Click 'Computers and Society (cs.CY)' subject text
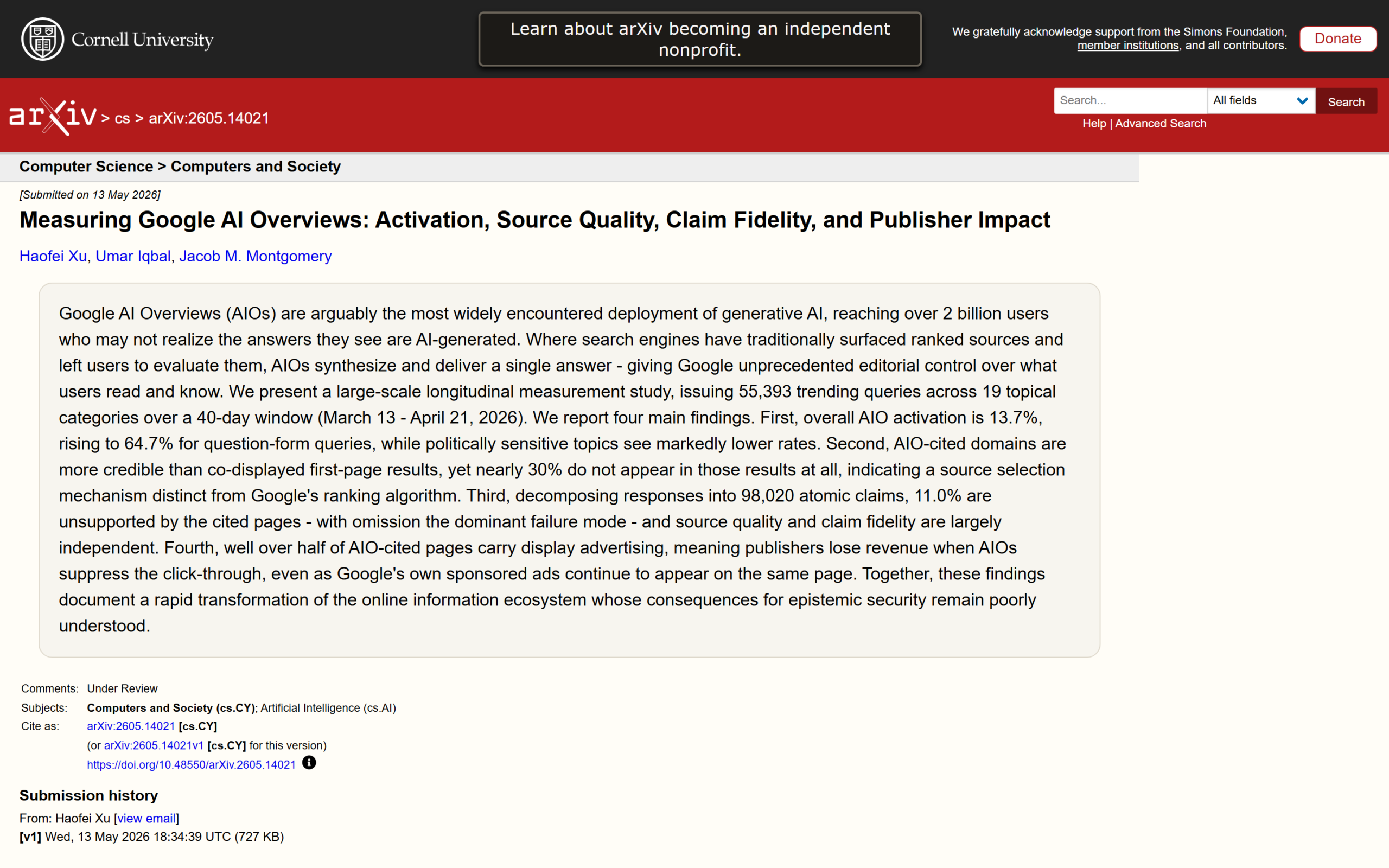The width and height of the screenshot is (1389, 868). (x=171, y=708)
